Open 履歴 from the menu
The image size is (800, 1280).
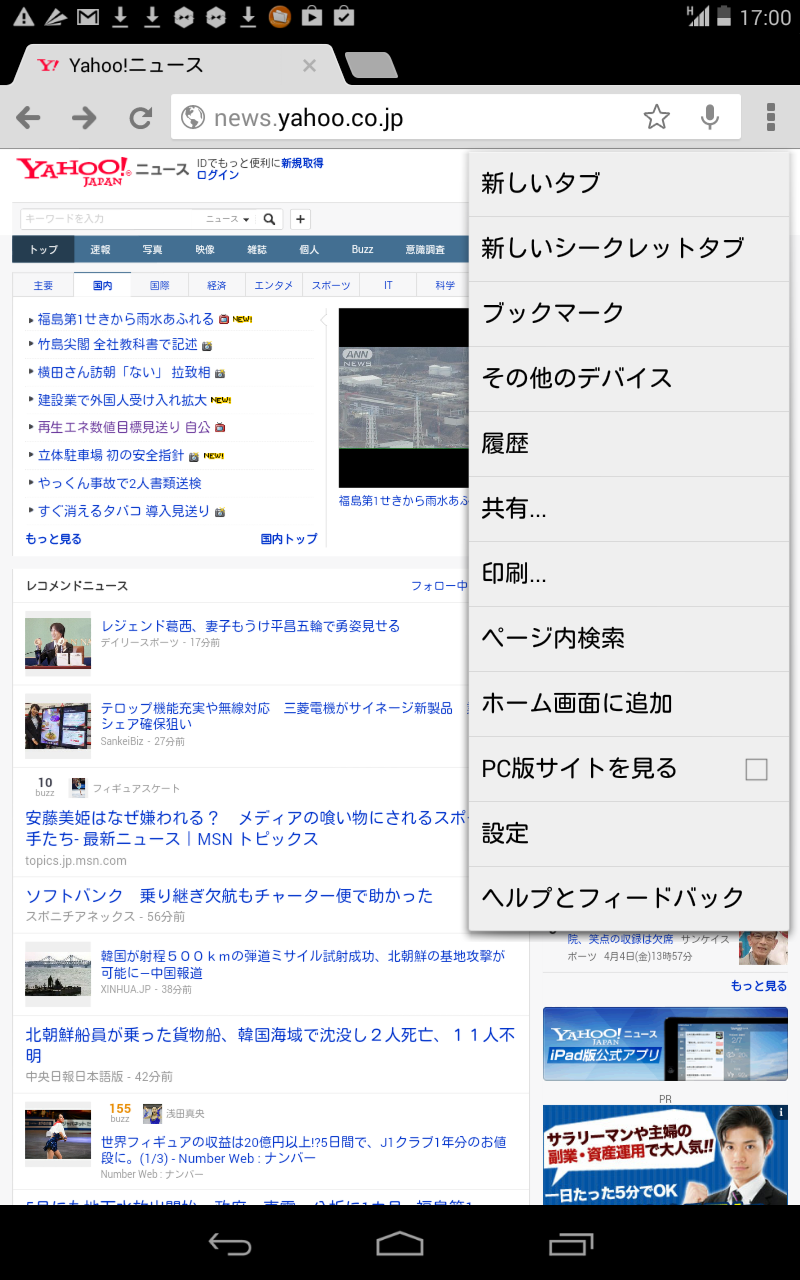(x=629, y=444)
